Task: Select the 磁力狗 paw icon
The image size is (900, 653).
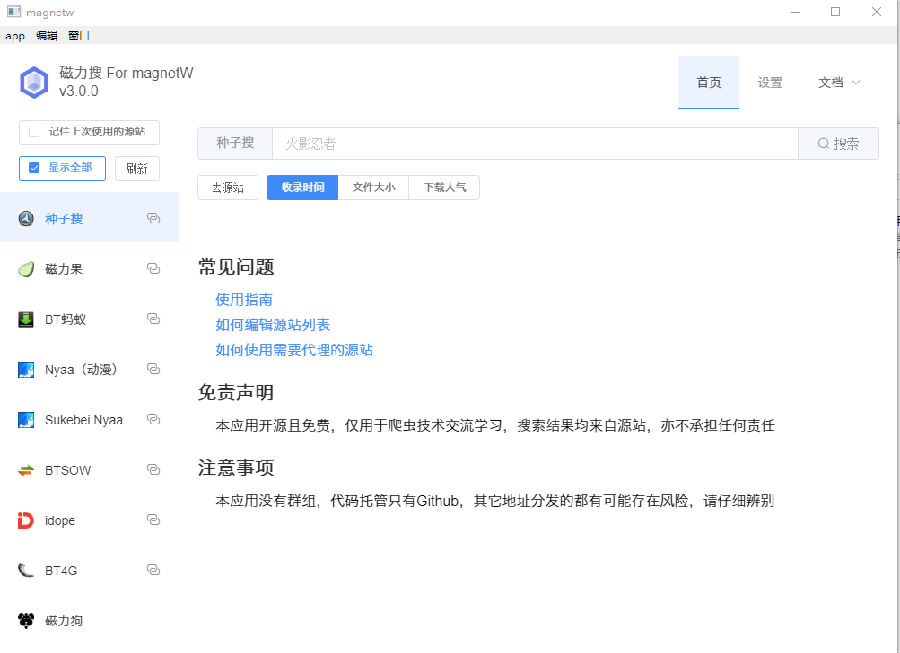Action: tap(26, 620)
